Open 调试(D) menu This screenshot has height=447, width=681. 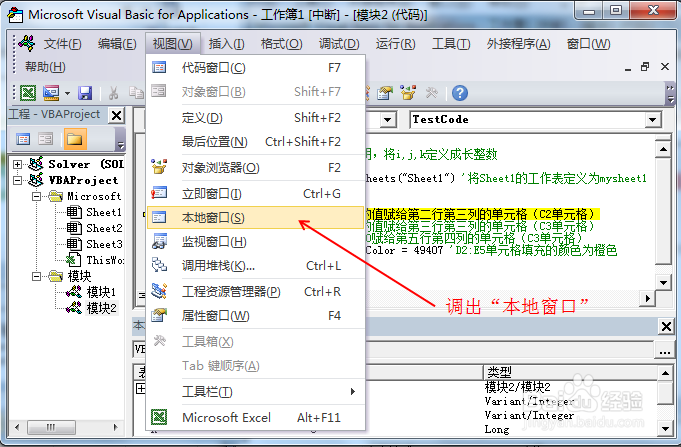[x=339, y=44]
